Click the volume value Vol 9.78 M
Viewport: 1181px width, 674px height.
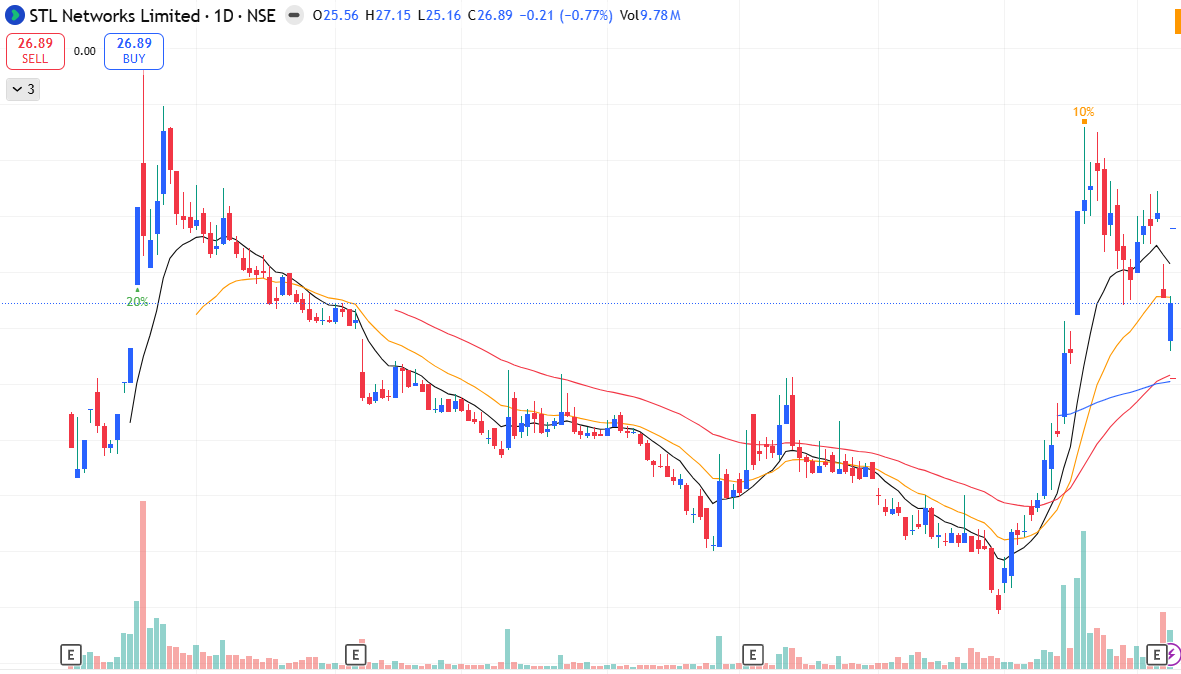[x=650, y=15]
